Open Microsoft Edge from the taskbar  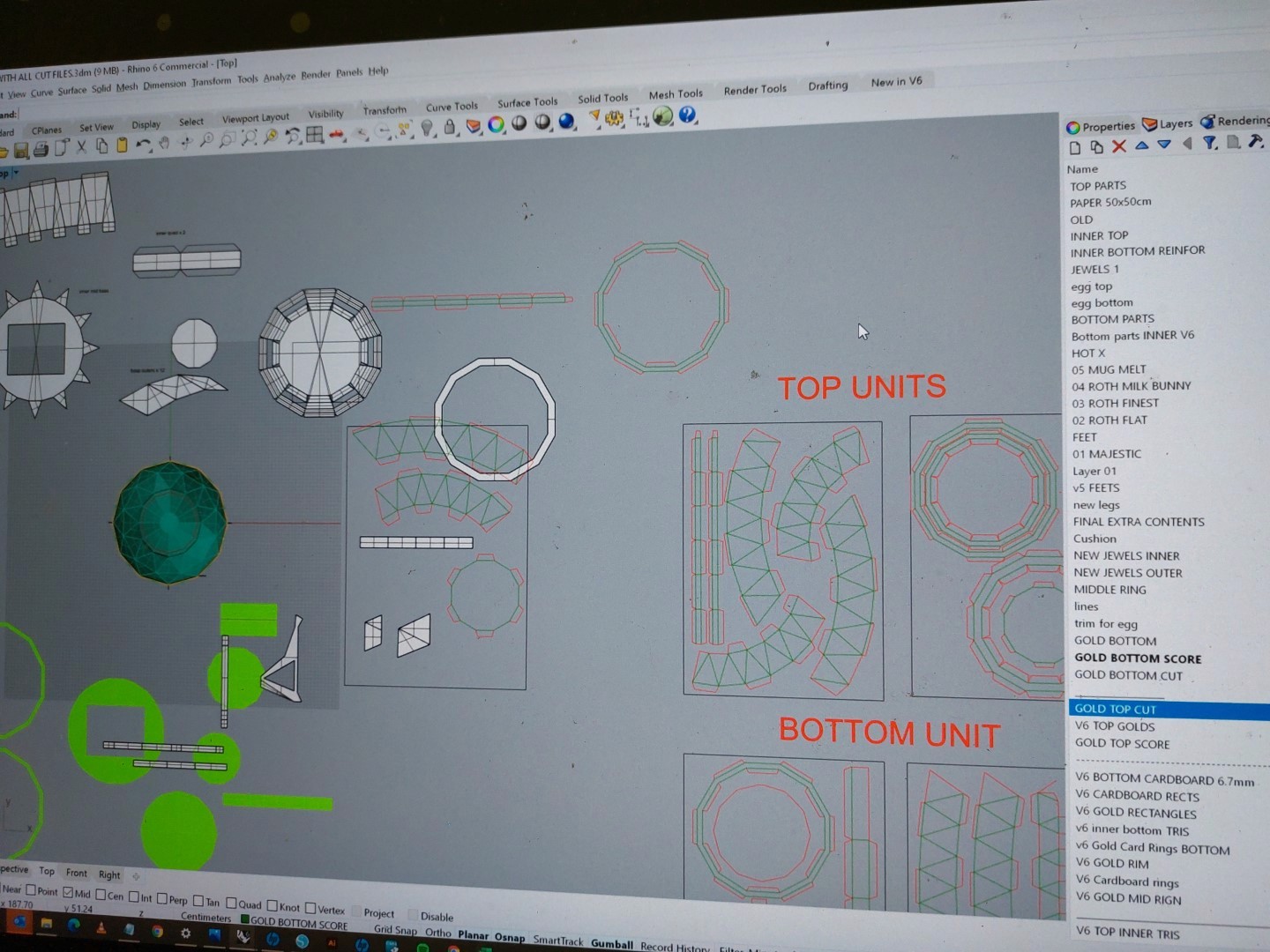pyautogui.click(x=73, y=926)
